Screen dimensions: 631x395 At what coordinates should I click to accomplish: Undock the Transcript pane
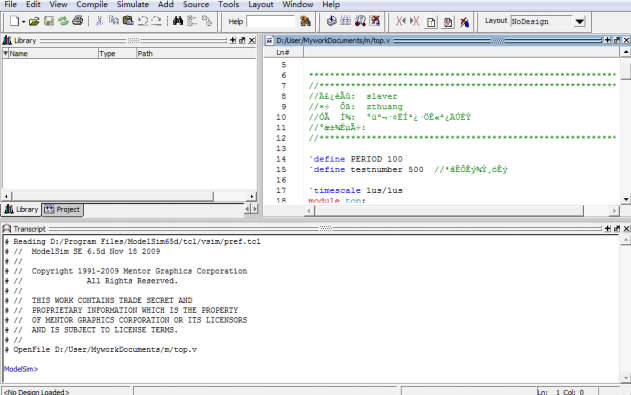617,228
